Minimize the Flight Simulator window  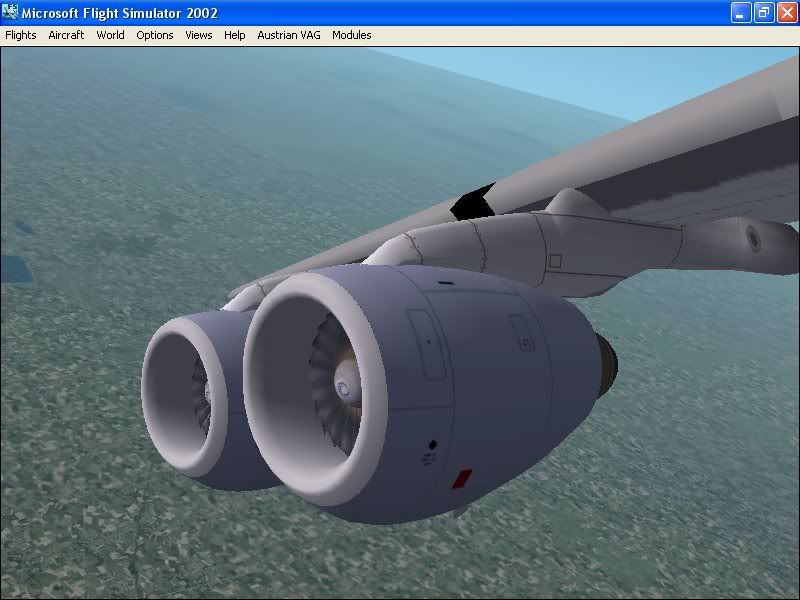740,13
